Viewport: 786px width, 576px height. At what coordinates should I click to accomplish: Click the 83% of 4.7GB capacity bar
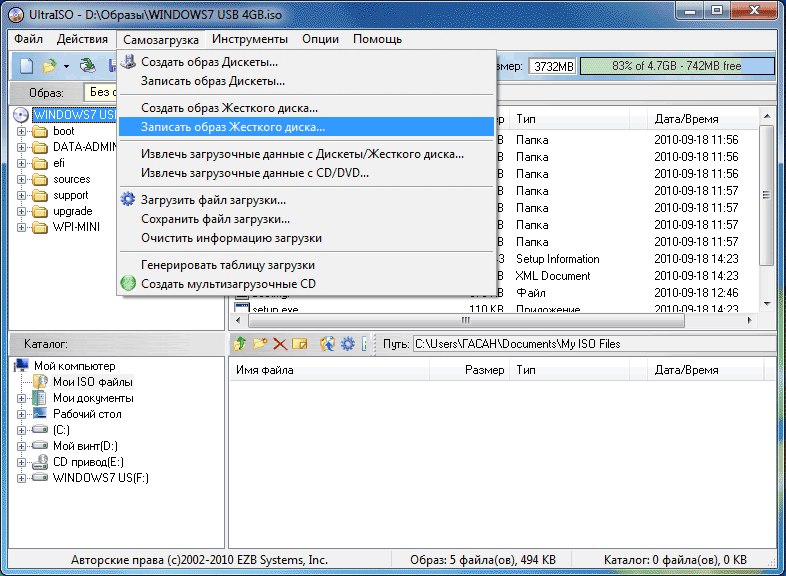pyautogui.click(x=677, y=66)
